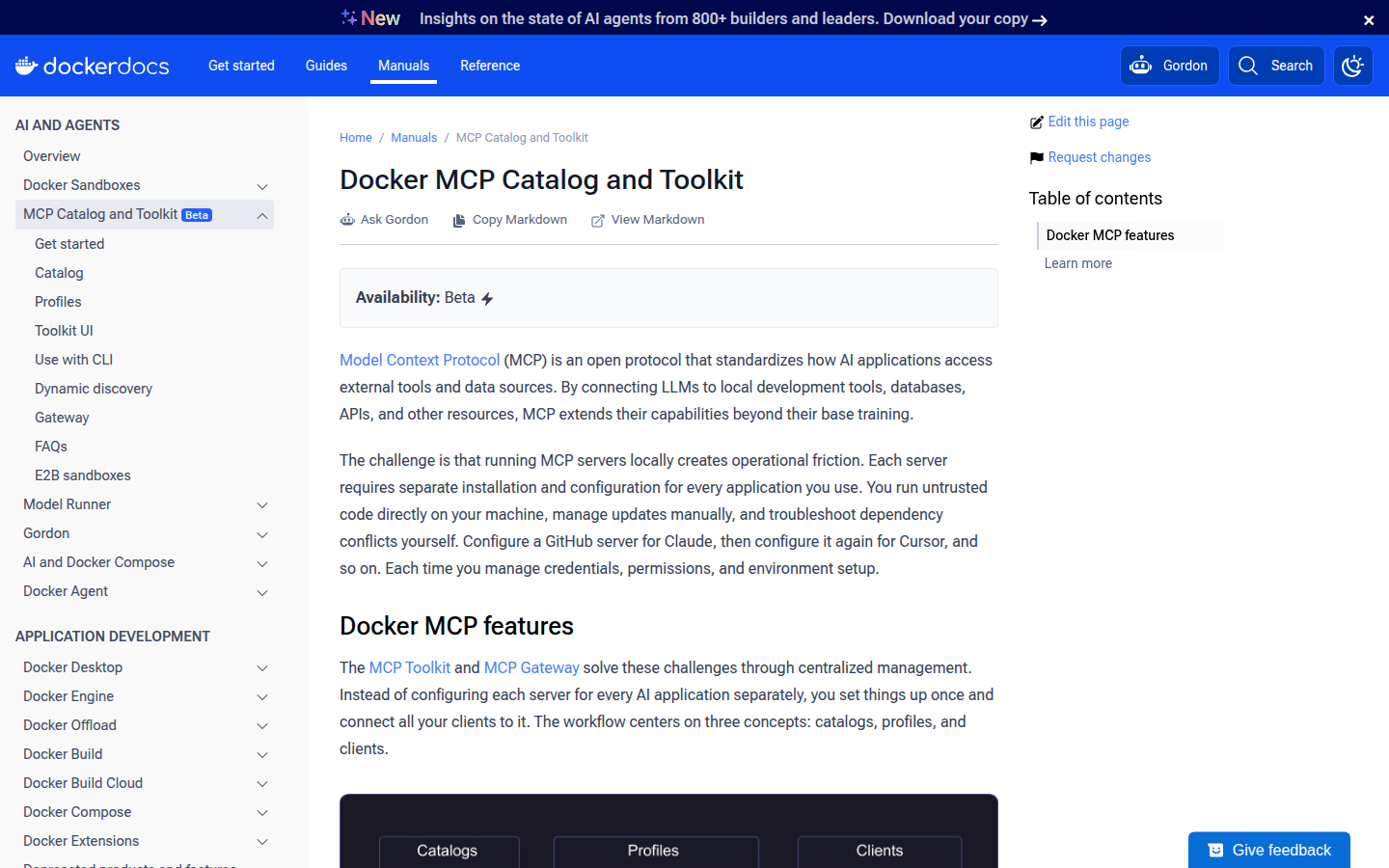Click the Gordon button label in header

(x=1185, y=66)
